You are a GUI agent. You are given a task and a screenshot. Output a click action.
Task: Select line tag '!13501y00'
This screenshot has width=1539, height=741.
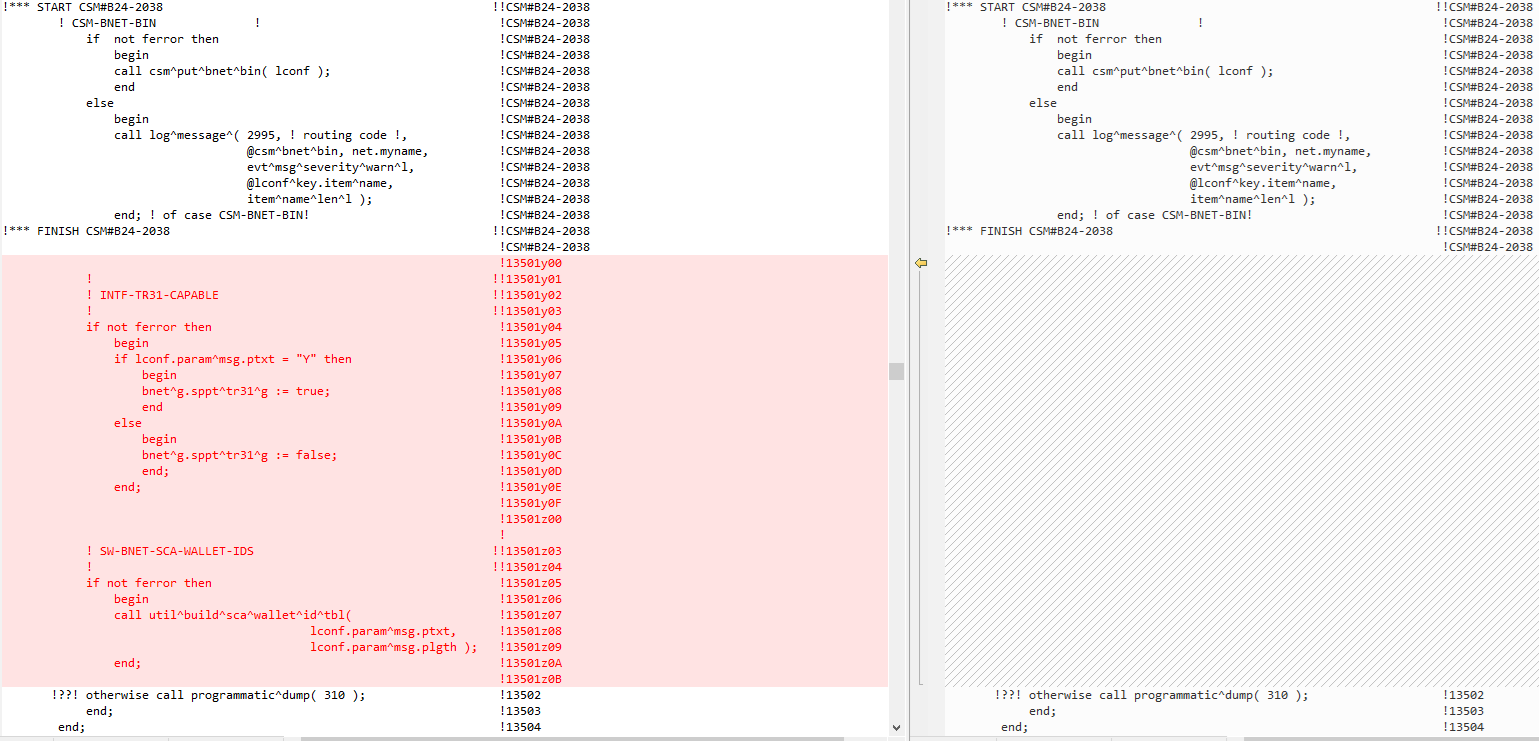click(530, 263)
